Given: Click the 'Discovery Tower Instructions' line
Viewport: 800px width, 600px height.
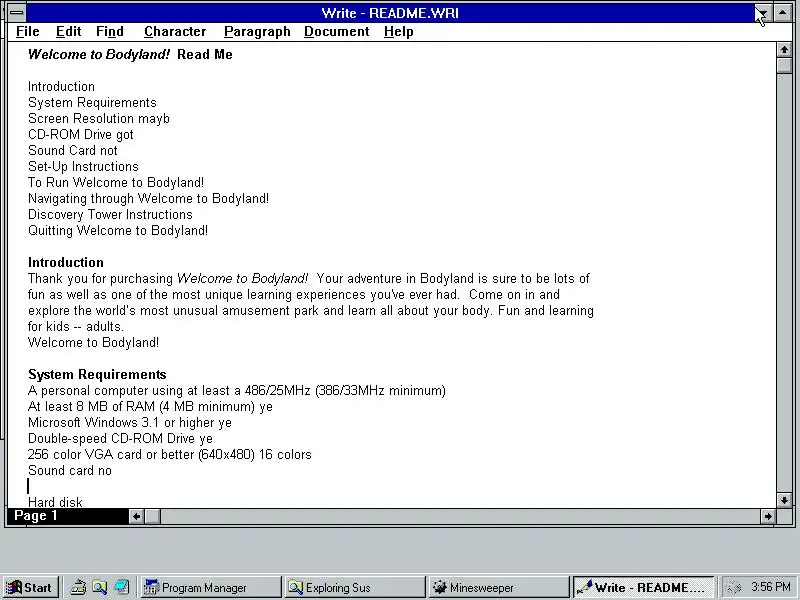Looking at the screenshot, I should 110,215.
